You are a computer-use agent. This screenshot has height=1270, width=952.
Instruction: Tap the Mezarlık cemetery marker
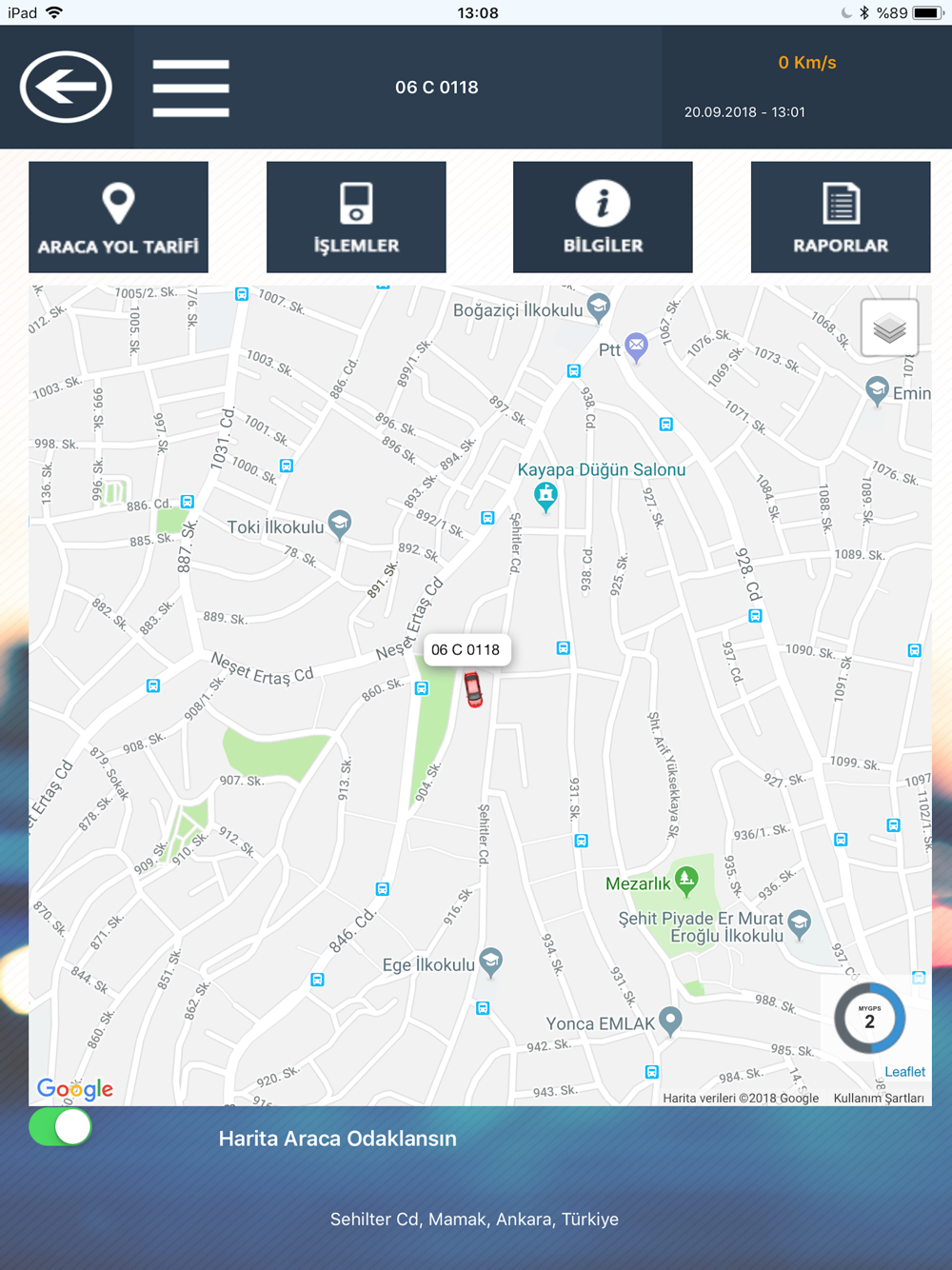(x=685, y=880)
